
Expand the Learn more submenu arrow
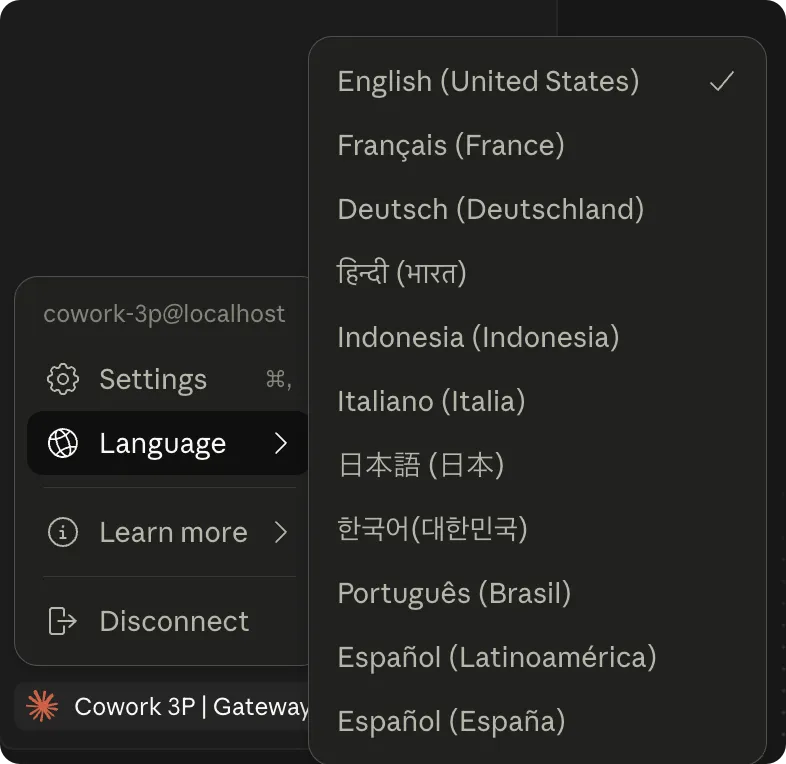(281, 532)
